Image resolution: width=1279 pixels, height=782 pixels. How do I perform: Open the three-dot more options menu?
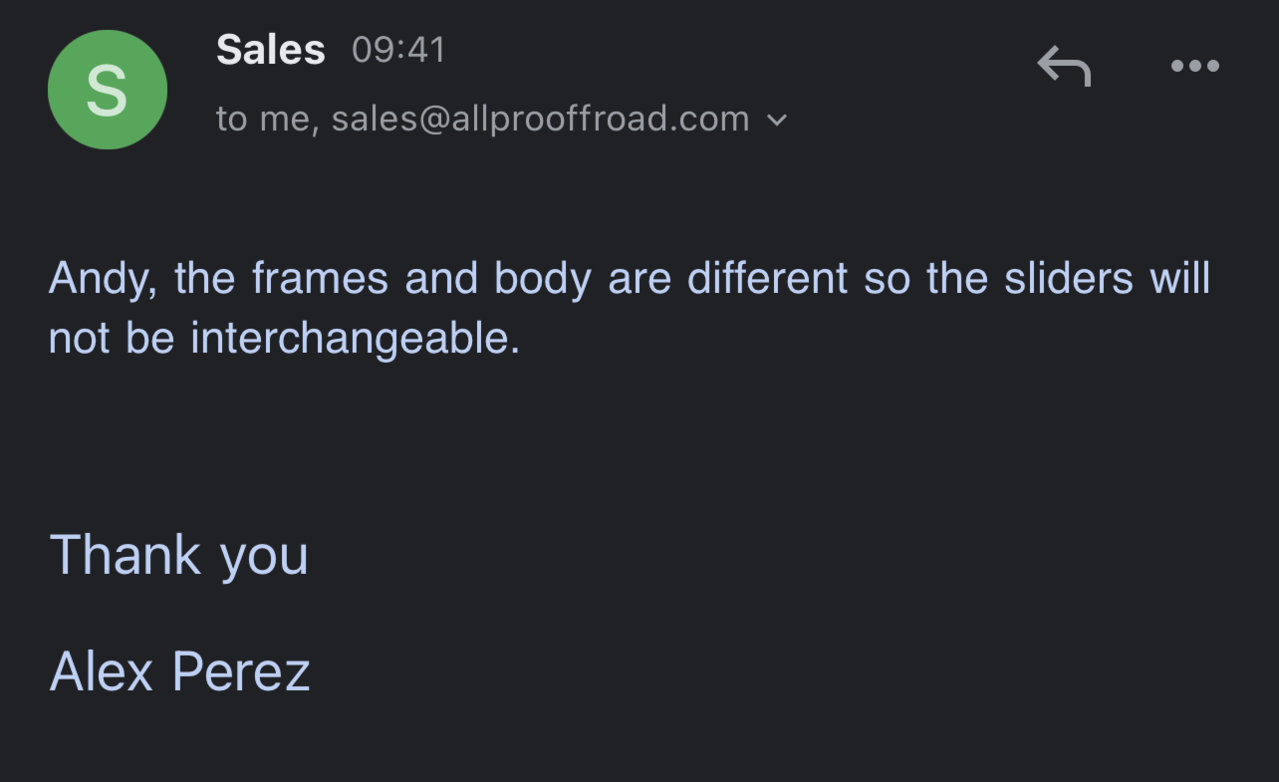click(x=1194, y=66)
